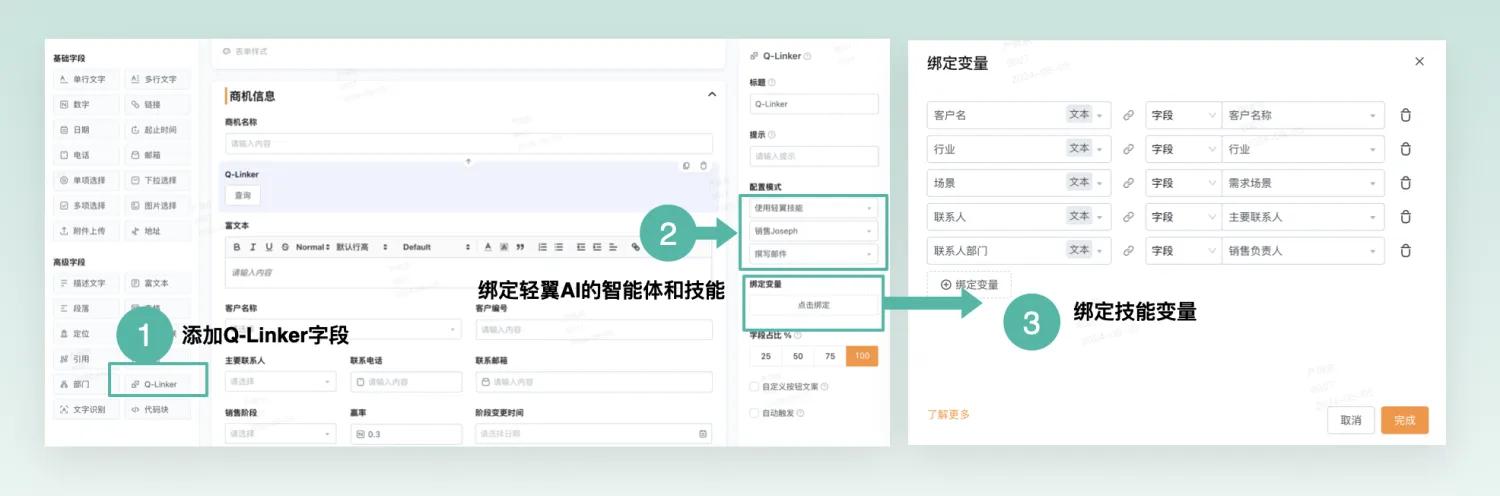Click the 查询 button under Q-Linker
Image resolution: width=1500 pixels, height=496 pixels.
tap(242, 196)
